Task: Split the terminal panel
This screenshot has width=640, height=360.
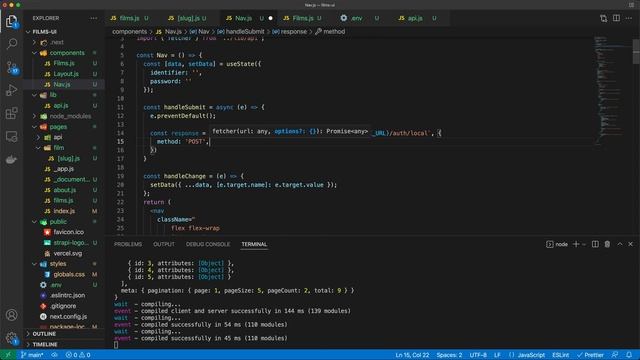Action: (595, 244)
